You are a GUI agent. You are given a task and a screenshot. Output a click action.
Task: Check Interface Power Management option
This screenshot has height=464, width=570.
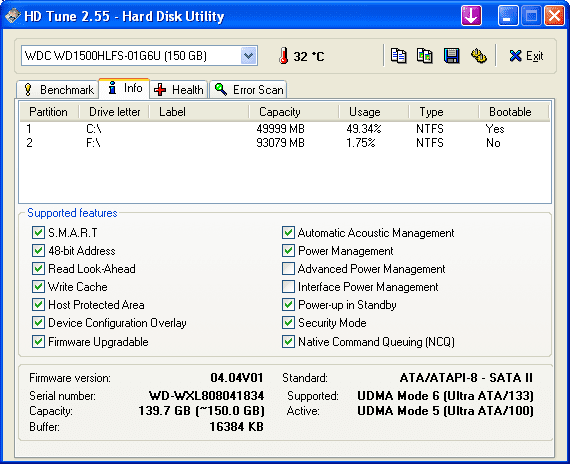coord(288,287)
